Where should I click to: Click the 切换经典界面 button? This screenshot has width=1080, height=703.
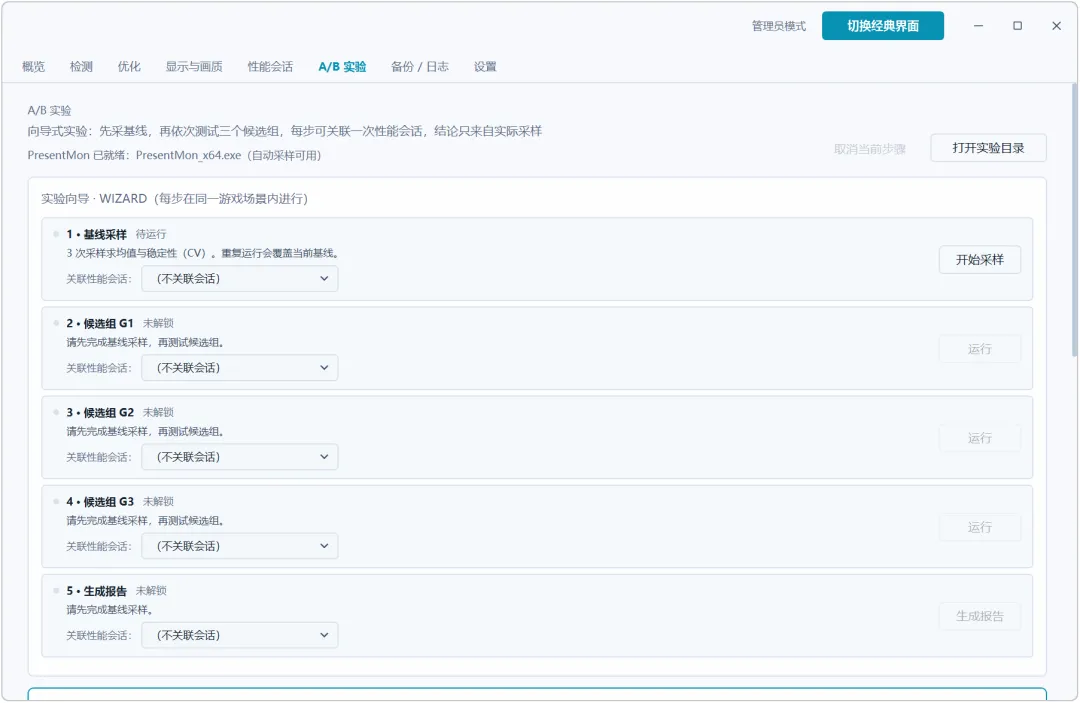tap(882, 26)
